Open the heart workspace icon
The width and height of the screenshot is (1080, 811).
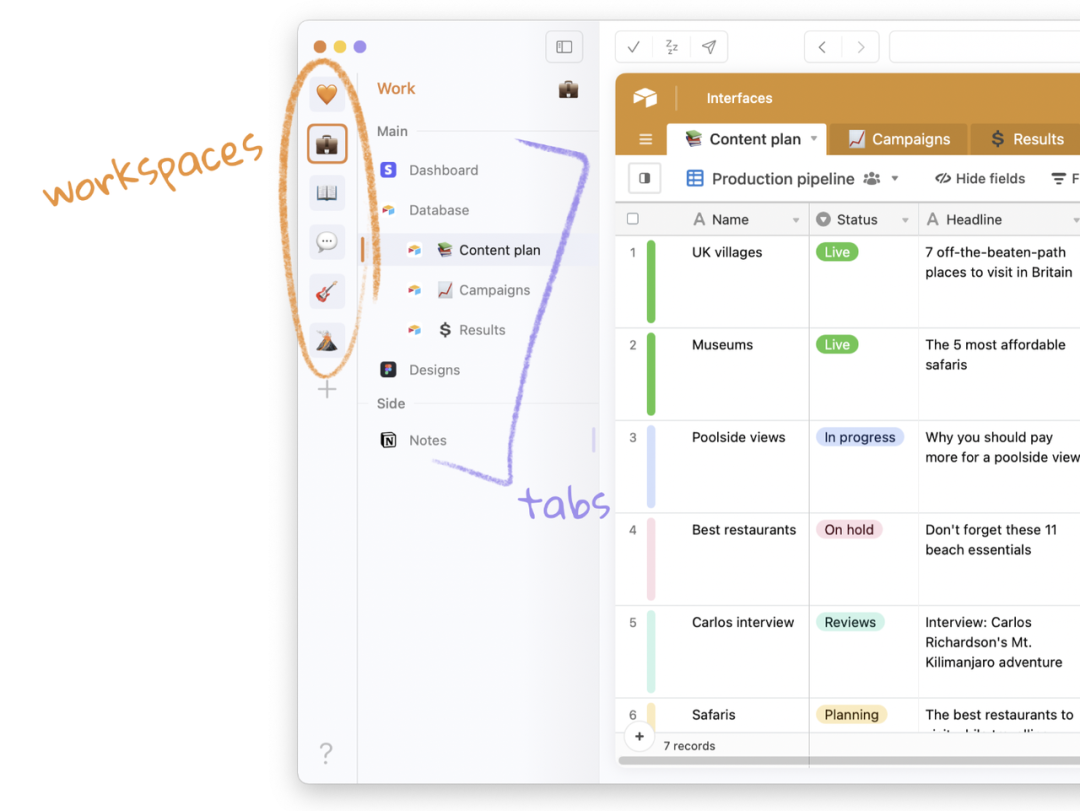326,94
